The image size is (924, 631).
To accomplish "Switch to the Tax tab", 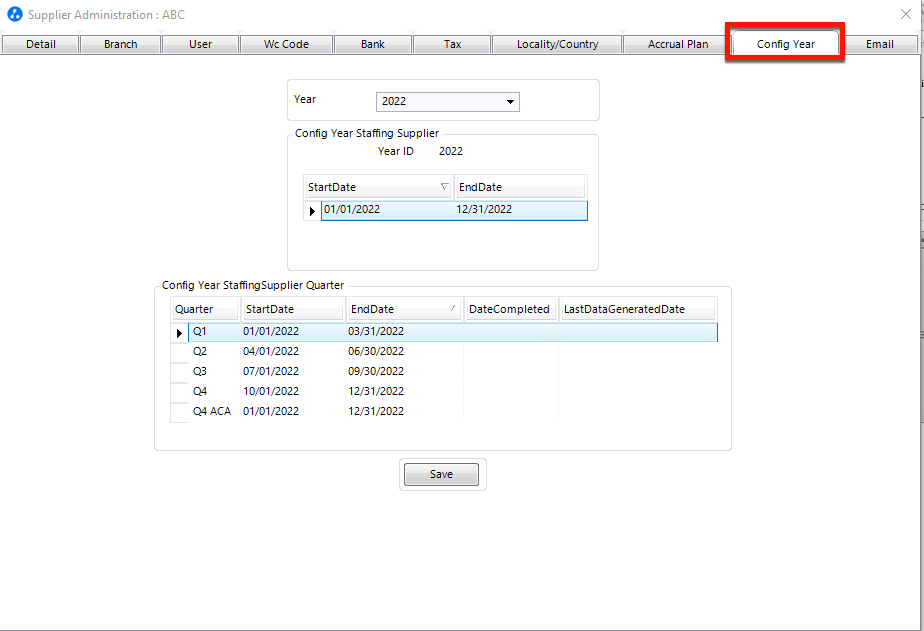I will point(453,44).
